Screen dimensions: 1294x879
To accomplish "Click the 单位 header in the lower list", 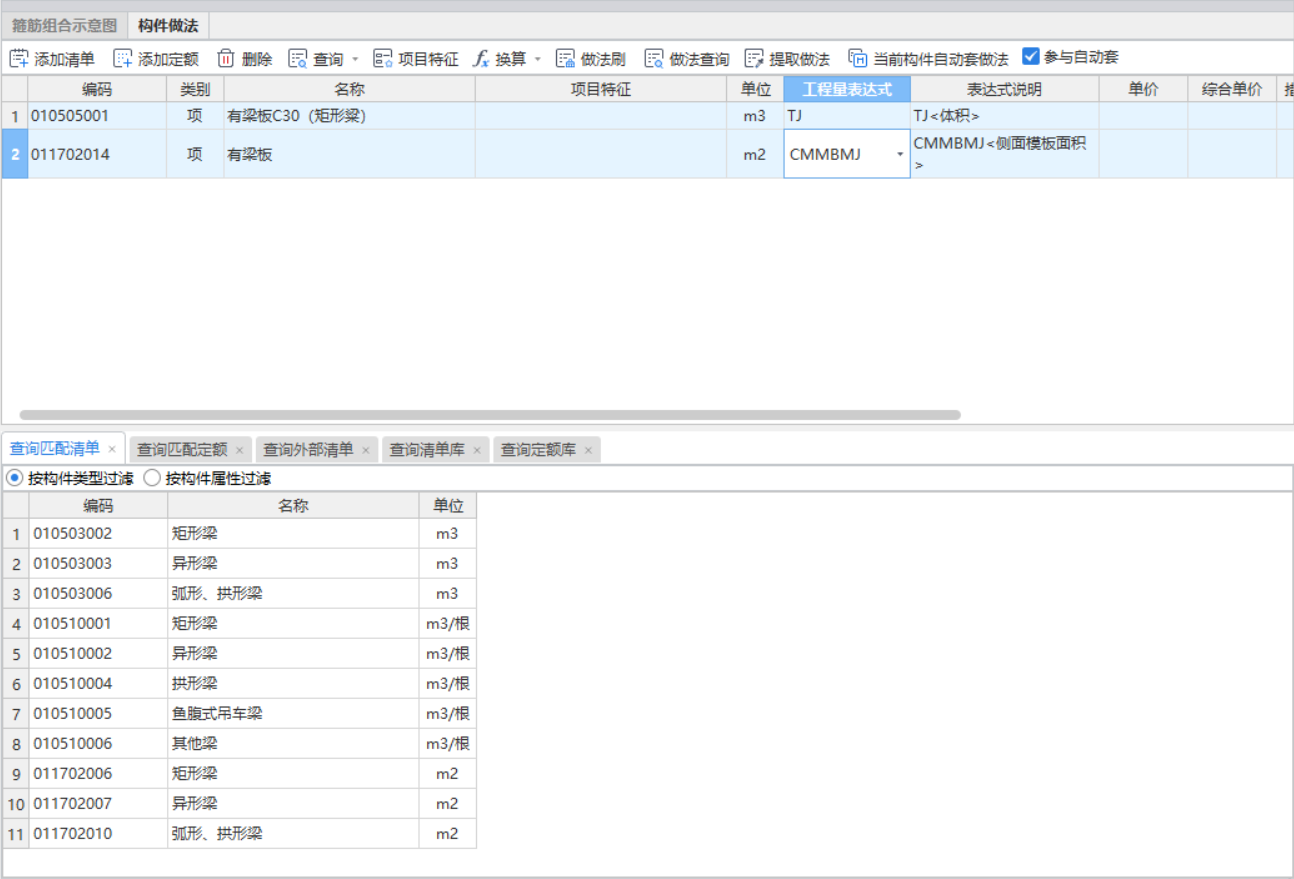I will click(448, 505).
